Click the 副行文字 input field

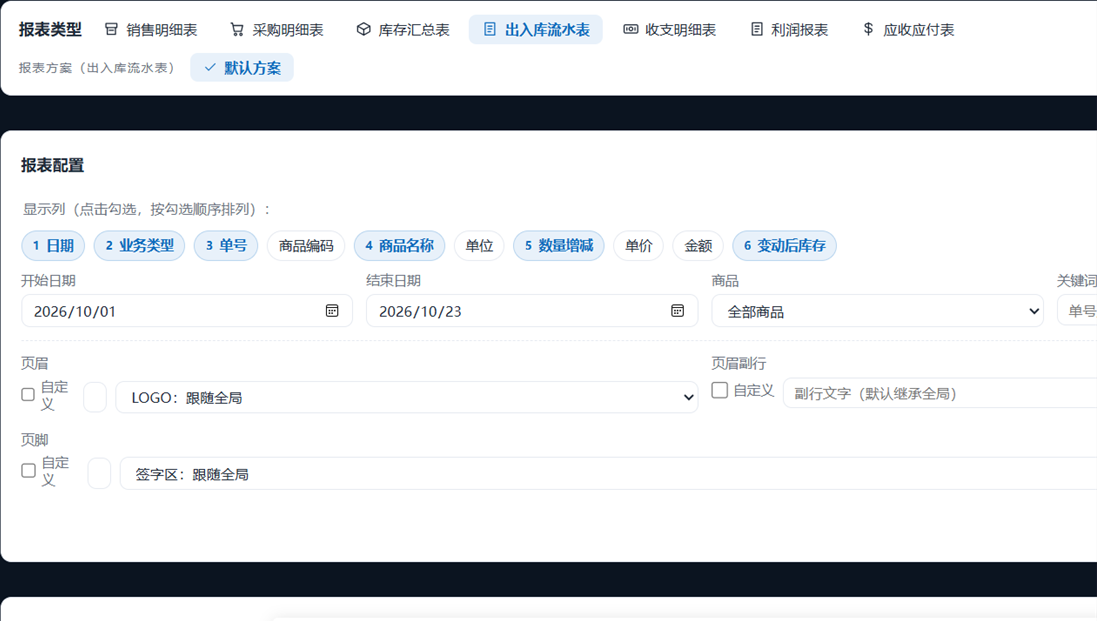click(x=940, y=394)
